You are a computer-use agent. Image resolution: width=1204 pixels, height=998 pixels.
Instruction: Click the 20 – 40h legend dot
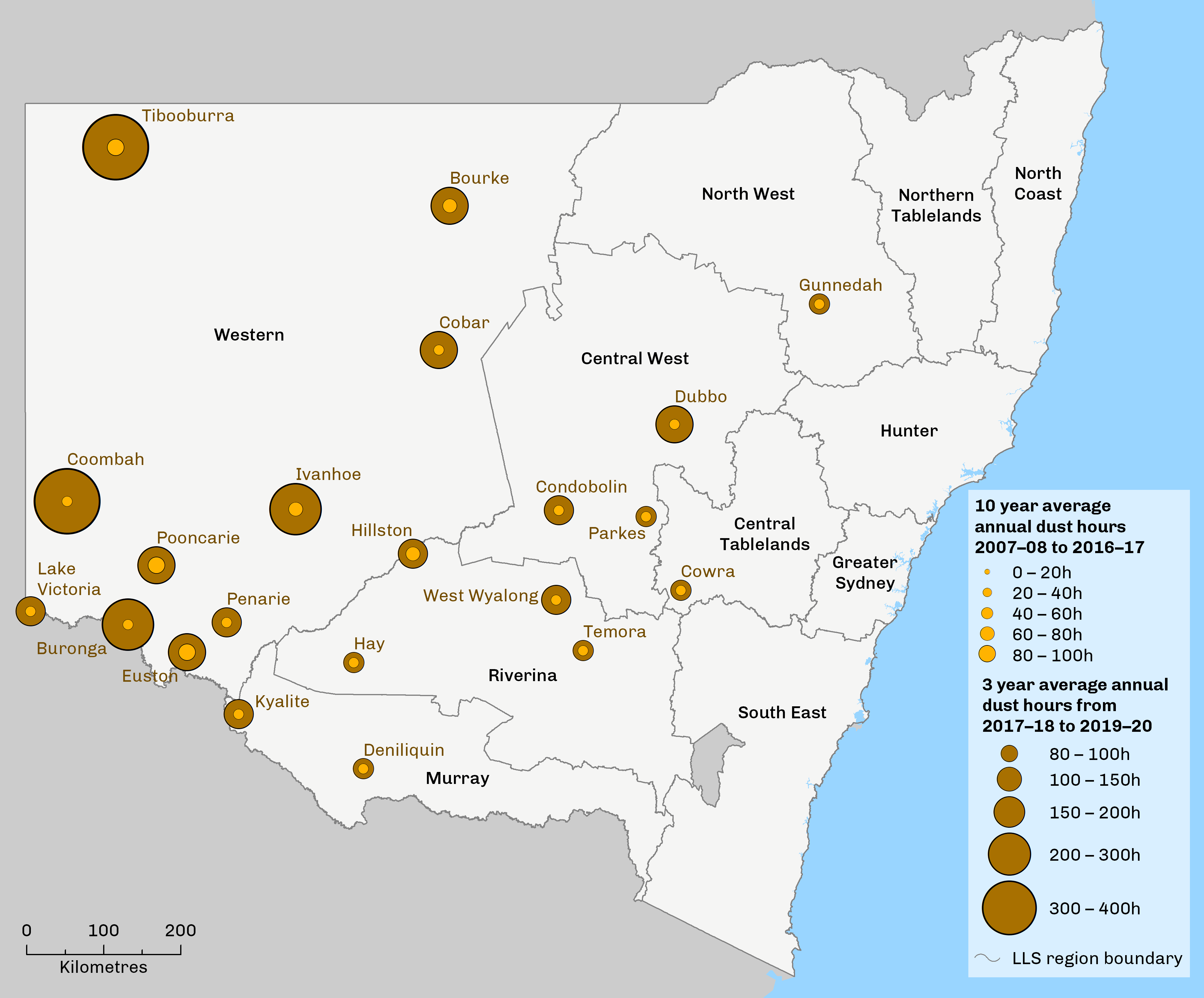click(x=987, y=592)
